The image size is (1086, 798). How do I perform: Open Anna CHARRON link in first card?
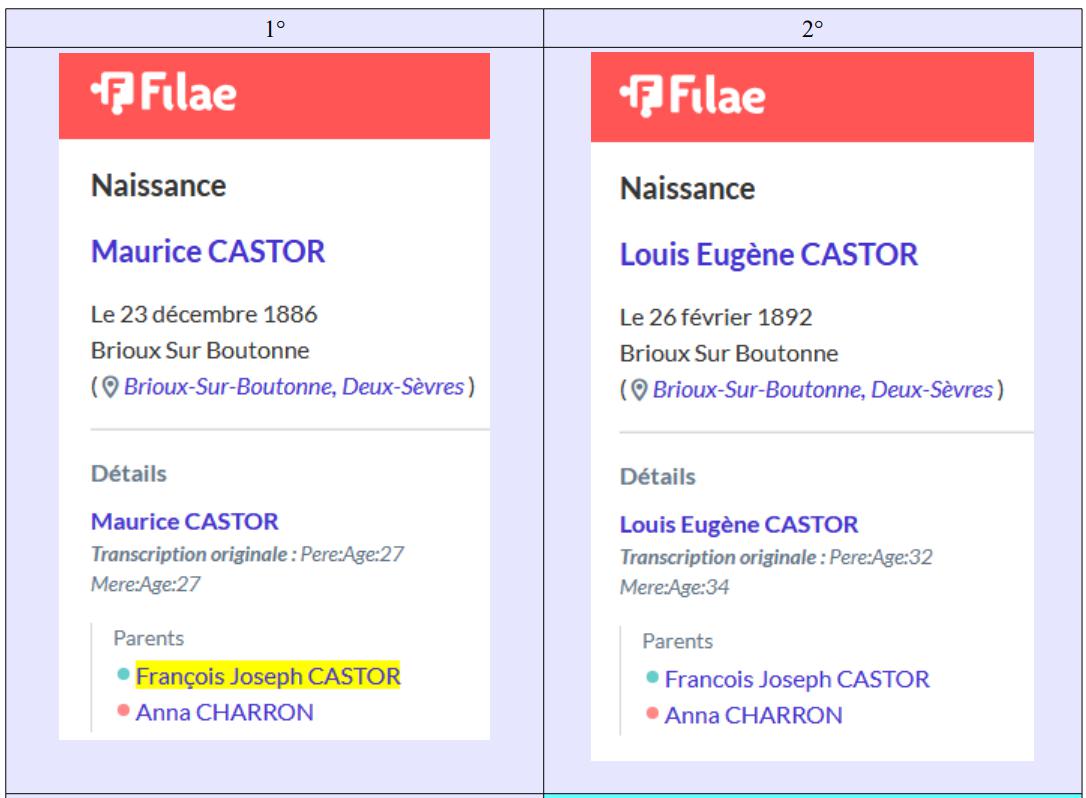[x=224, y=712]
